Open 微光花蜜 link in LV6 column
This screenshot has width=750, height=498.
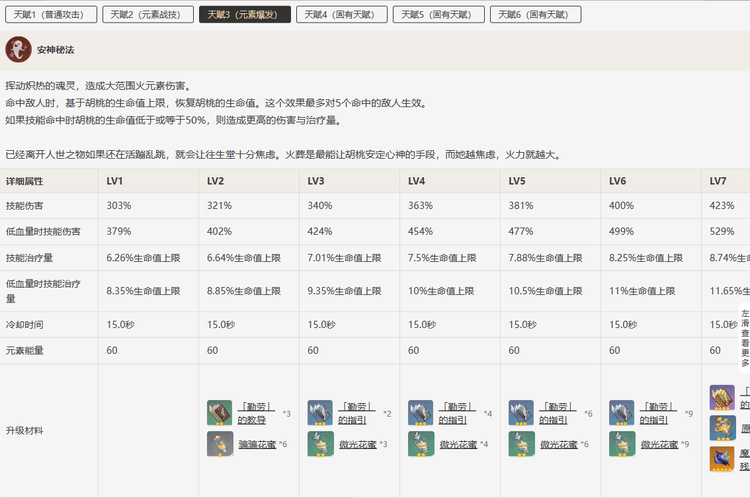tap(659, 444)
